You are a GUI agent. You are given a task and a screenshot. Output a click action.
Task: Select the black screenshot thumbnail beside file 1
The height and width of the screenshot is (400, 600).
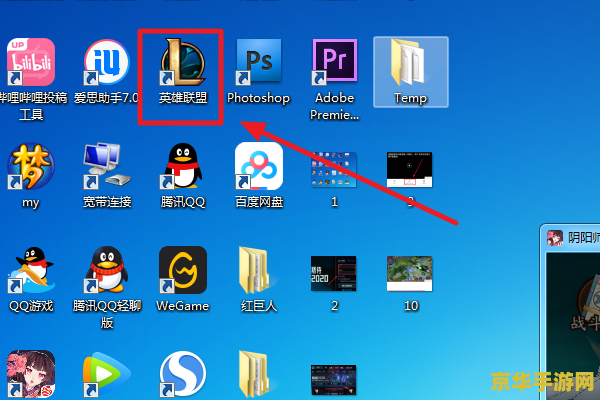(409, 170)
